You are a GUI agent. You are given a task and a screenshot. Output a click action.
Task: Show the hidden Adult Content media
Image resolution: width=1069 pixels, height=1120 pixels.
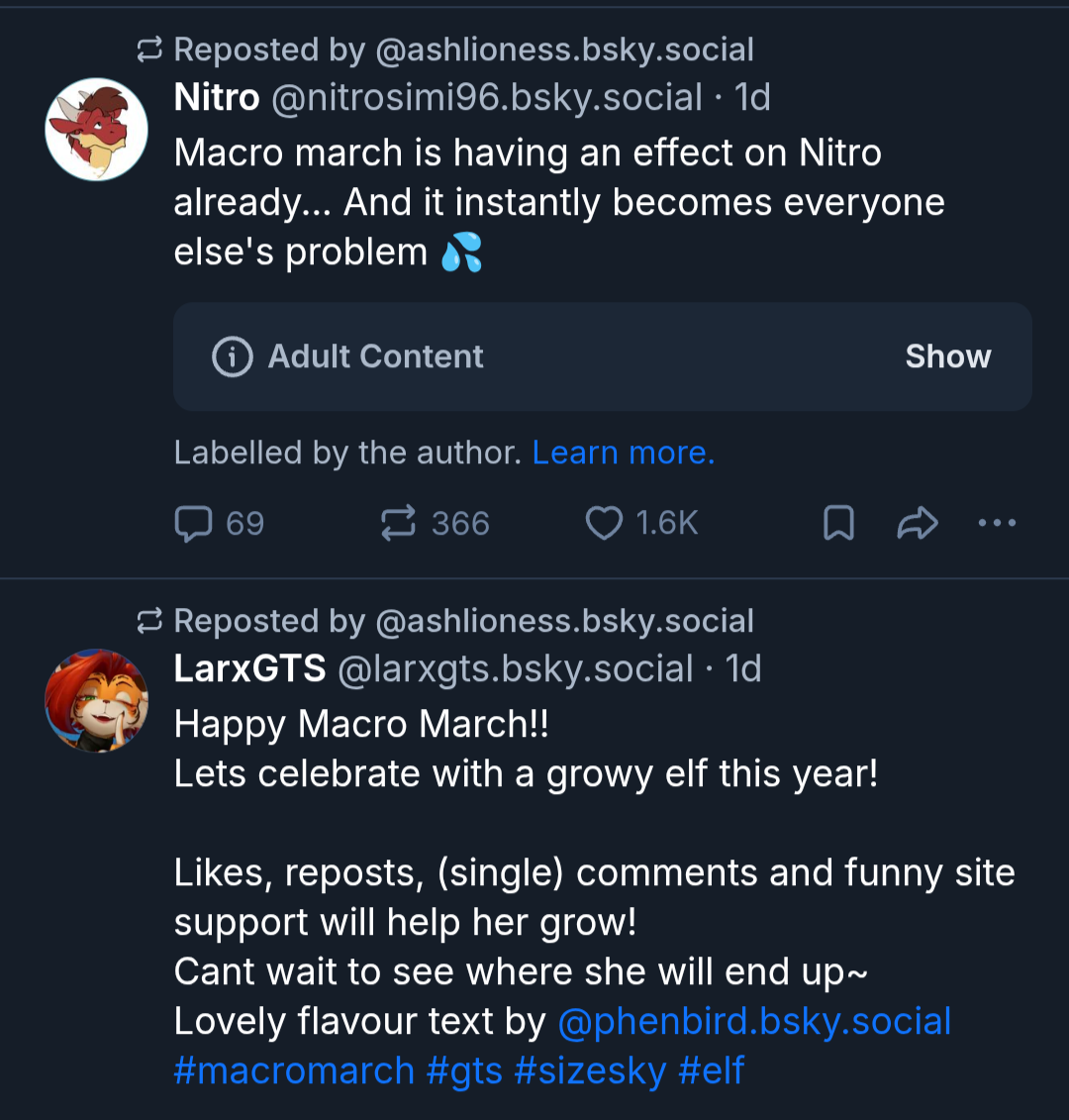point(947,356)
